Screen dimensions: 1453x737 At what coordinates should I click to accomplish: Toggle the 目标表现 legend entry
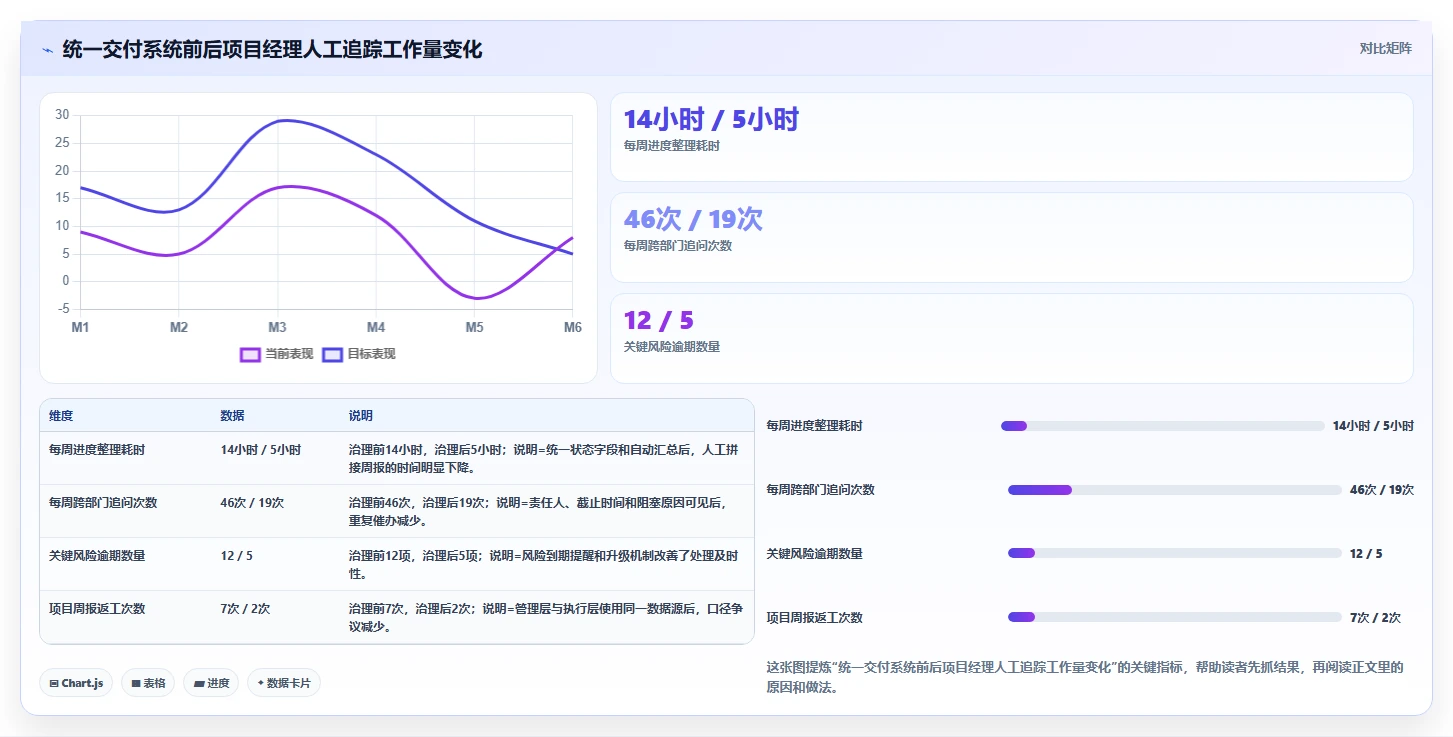point(359,354)
